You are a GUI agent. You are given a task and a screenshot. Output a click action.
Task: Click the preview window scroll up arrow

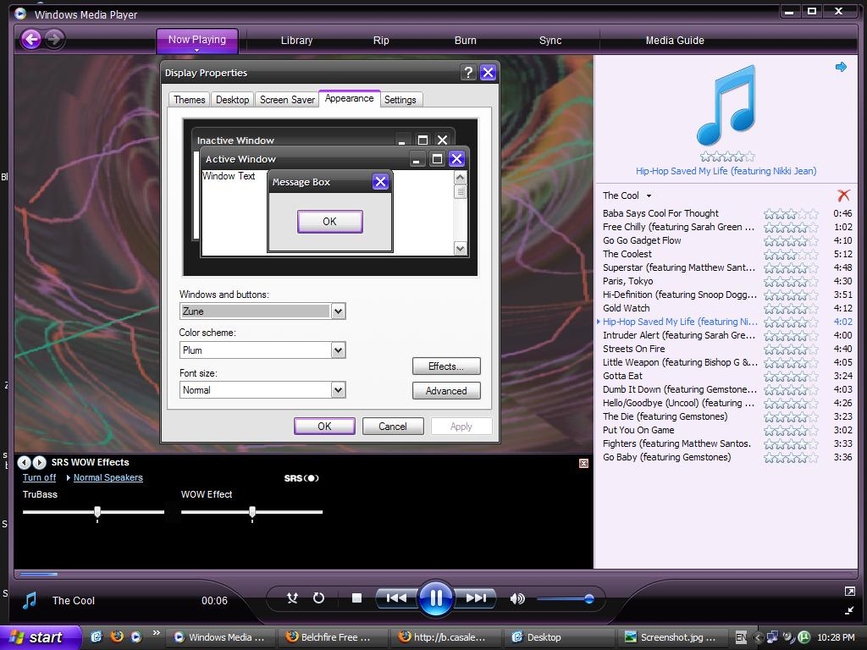pyautogui.click(x=460, y=177)
